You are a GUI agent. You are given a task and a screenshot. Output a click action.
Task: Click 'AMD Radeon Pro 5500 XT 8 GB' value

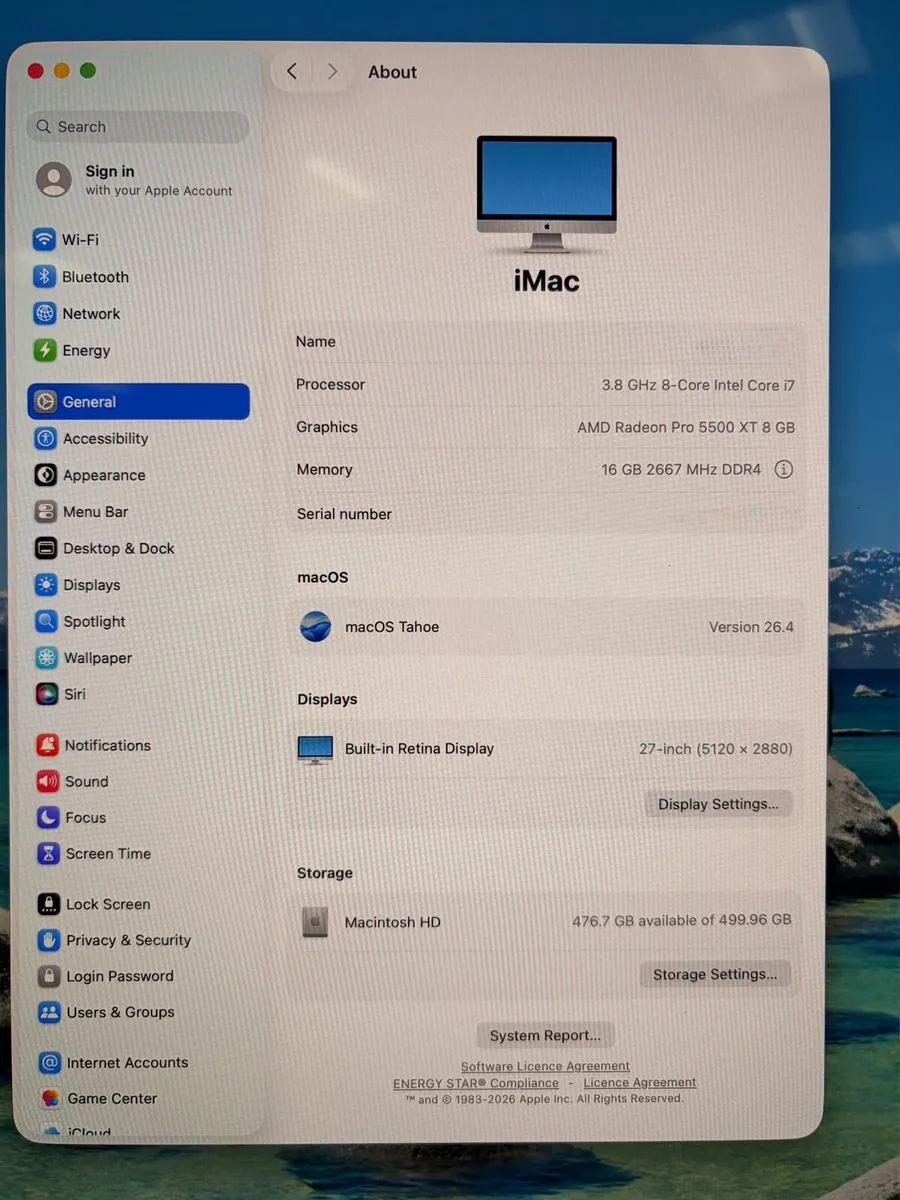click(686, 427)
